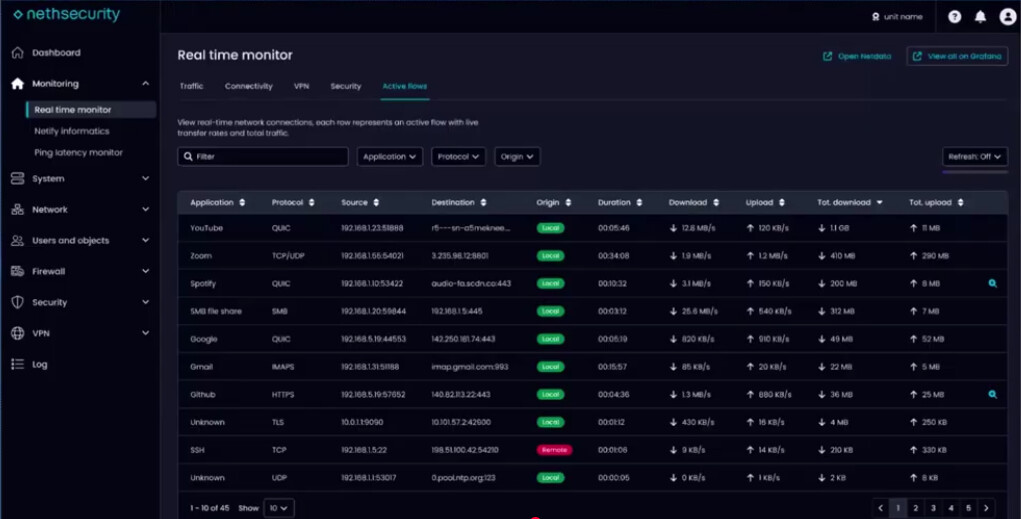Click the Log list icon in sidebar

17,365
